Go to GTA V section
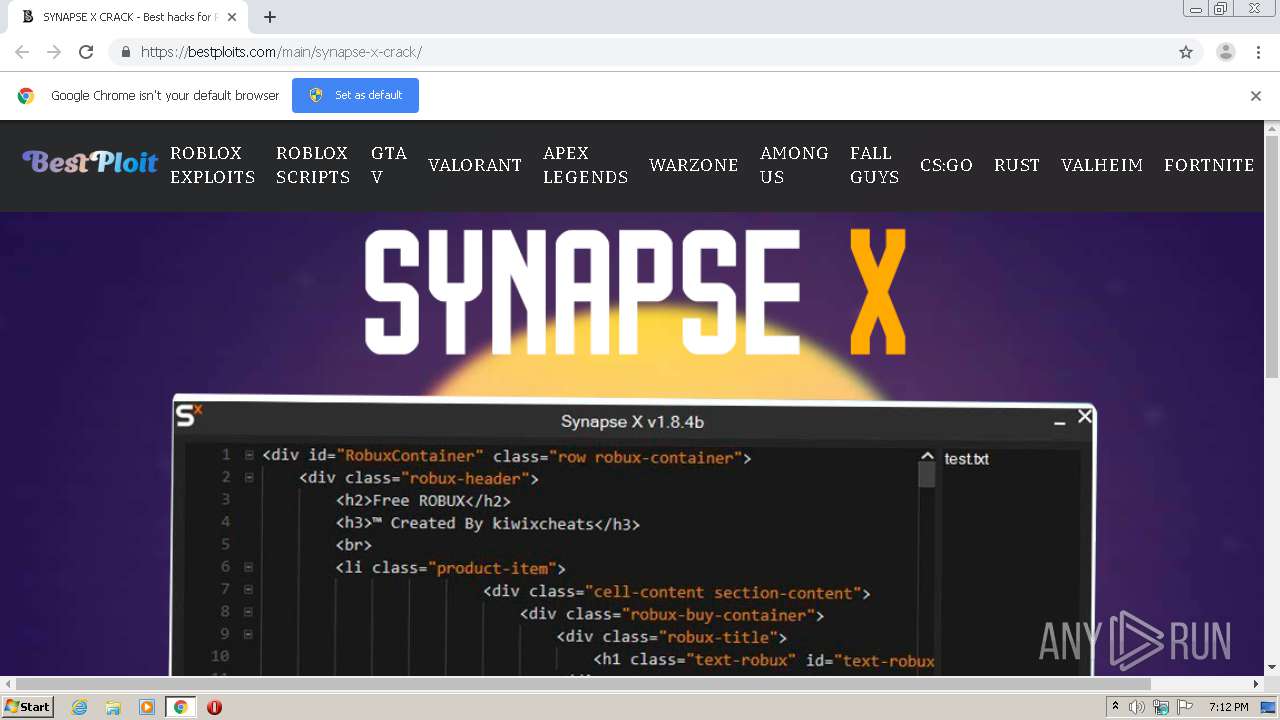The height and width of the screenshot is (720, 1280). pos(389,165)
